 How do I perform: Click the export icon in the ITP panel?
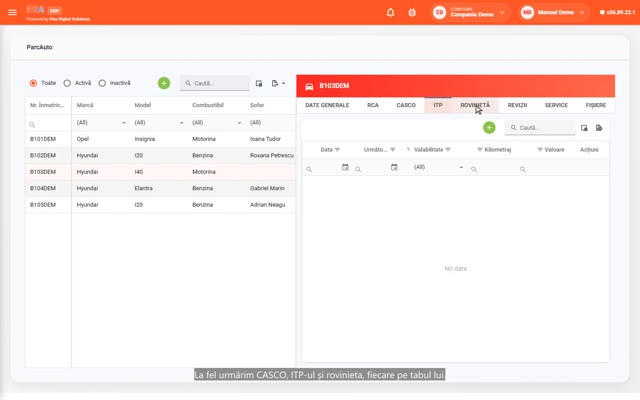[x=599, y=128]
